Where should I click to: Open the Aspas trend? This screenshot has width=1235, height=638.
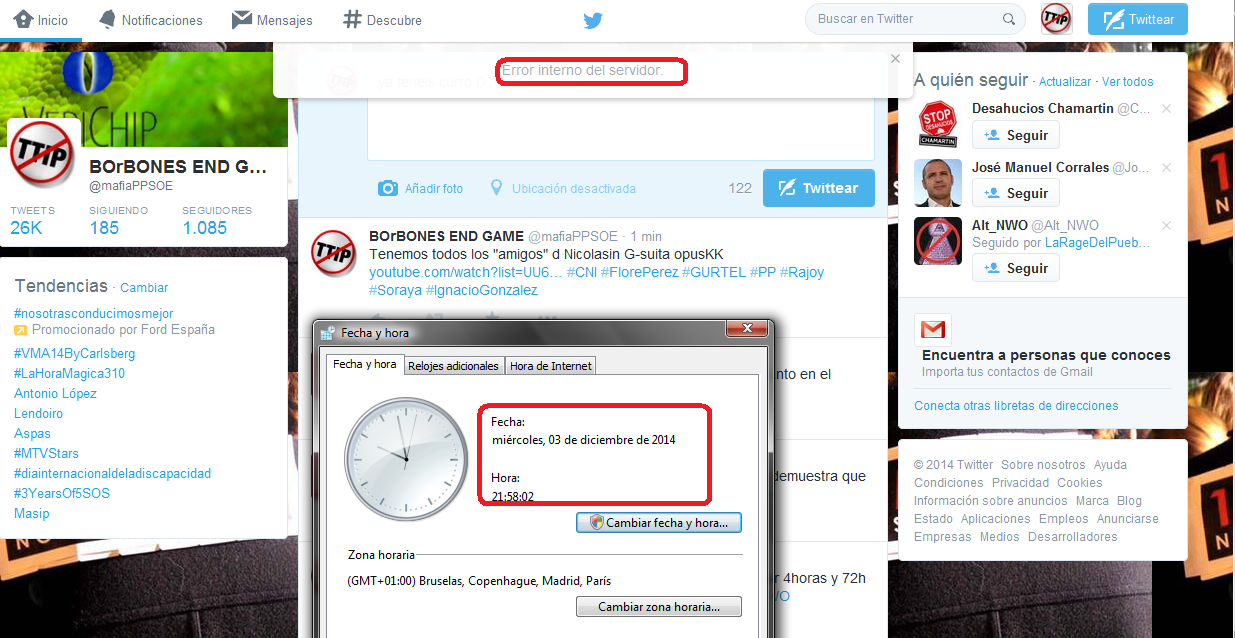point(32,433)
